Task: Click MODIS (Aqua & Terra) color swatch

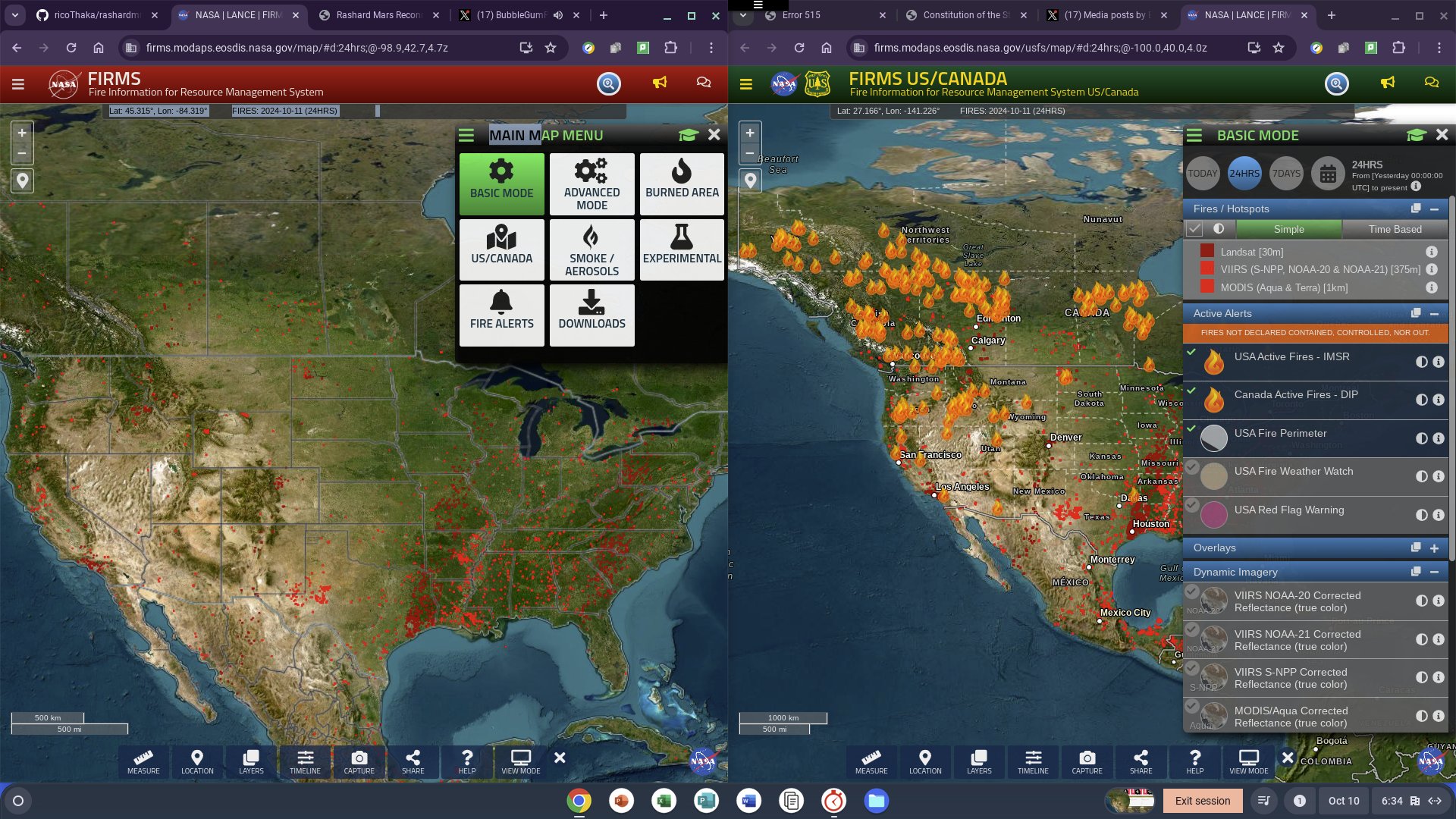Action: 1207,287
